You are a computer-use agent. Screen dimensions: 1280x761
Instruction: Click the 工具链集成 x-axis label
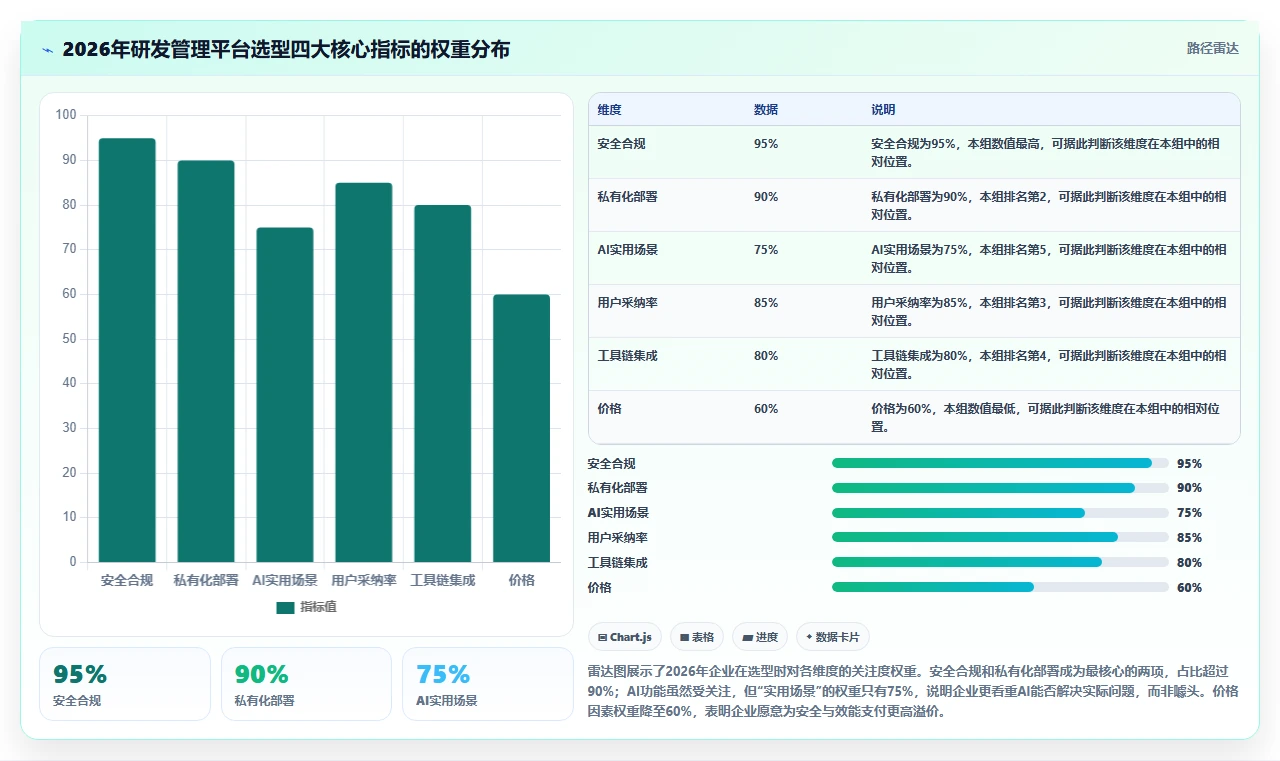coord(443,580)
